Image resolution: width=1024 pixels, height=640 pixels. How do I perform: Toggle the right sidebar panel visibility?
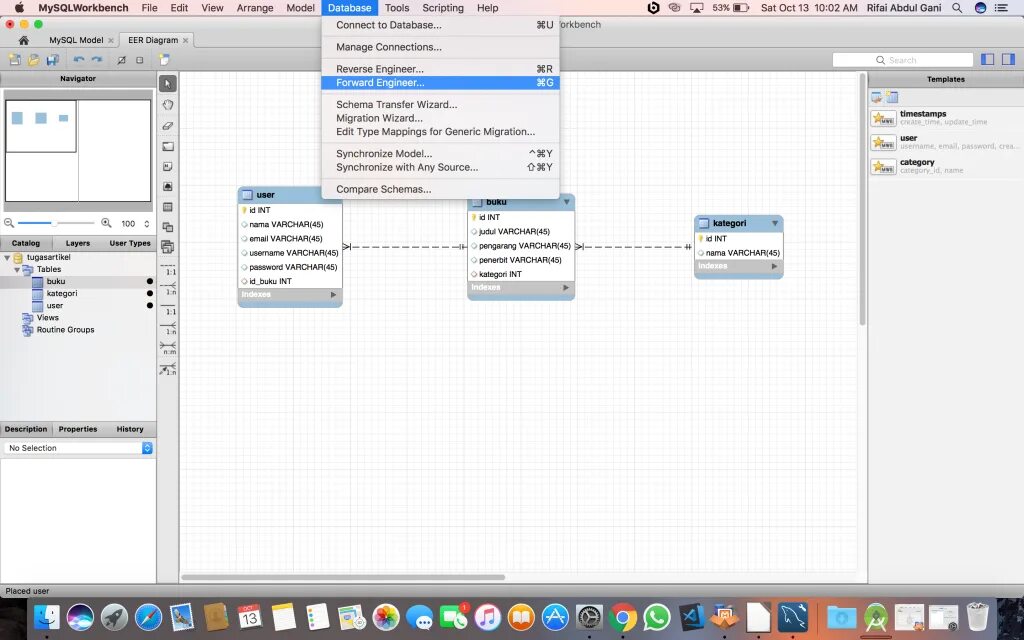[1008, 59]
